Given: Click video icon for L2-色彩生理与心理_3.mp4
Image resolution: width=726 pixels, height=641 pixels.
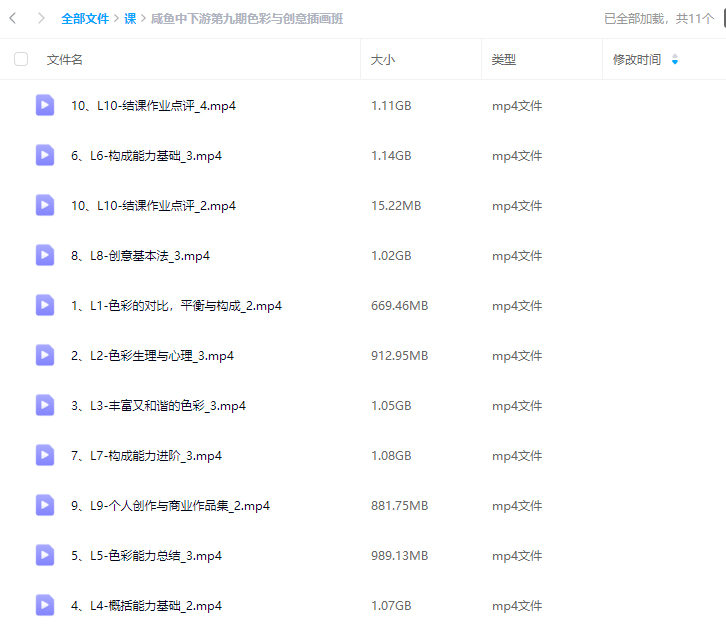Looking at the screenshot, I should tap(45, 355).
